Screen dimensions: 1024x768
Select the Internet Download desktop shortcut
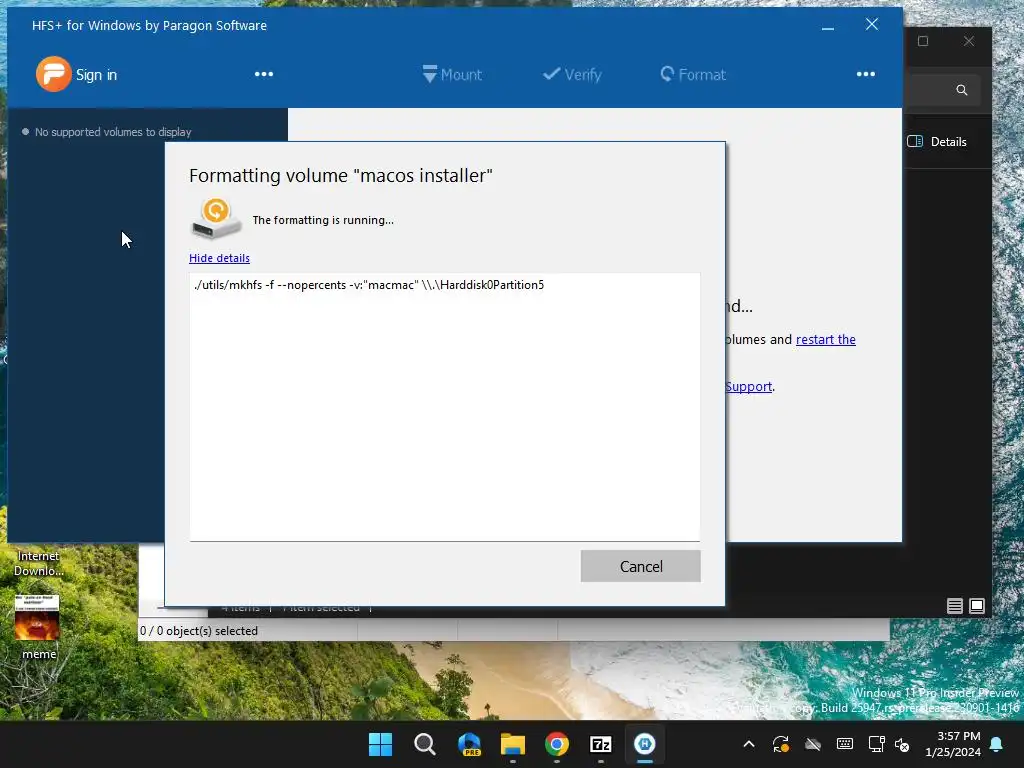point(39,562)
